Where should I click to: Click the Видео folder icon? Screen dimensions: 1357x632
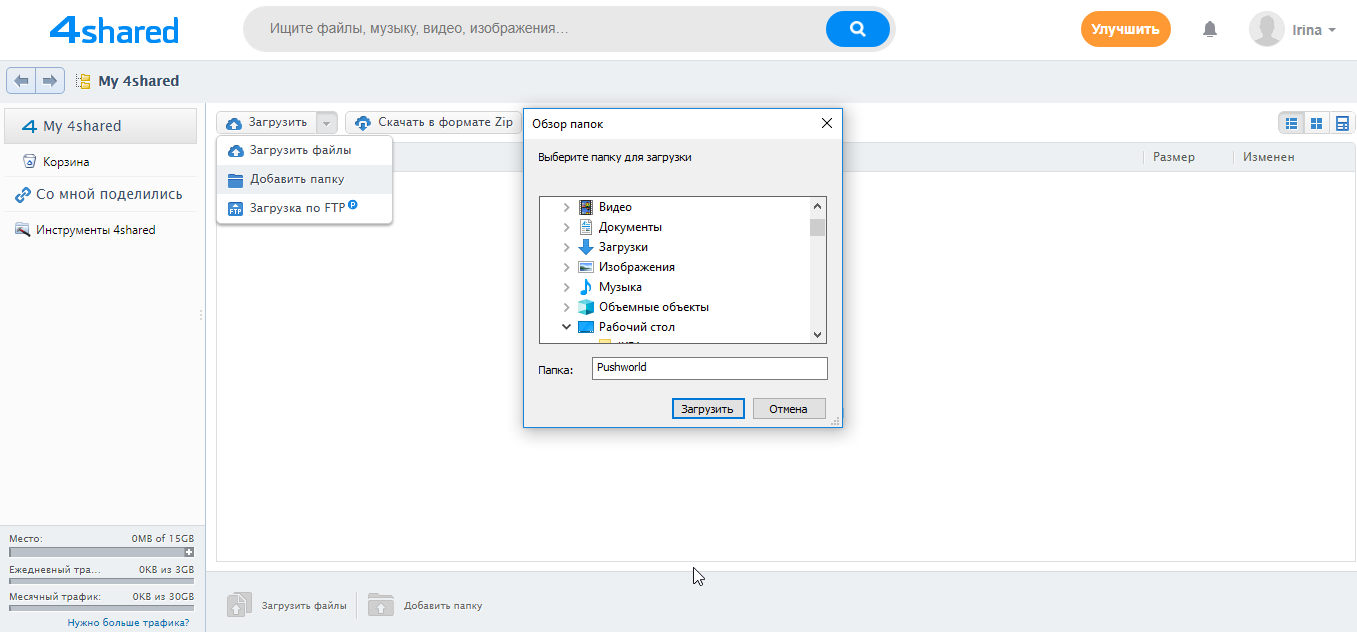pyautogui.click(x=586, y=207)
